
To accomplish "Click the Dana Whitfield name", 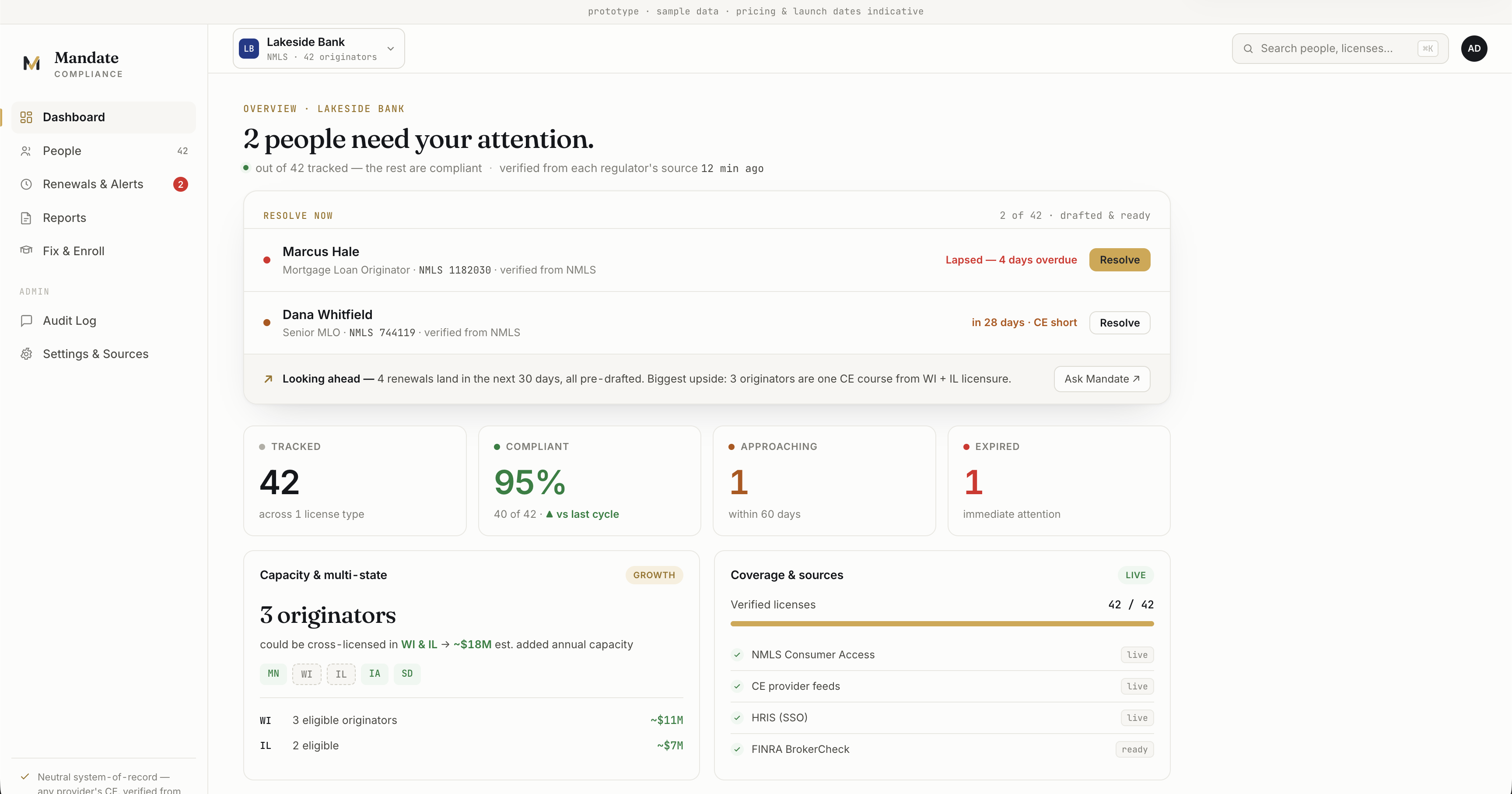I will click(x=328, y=315).
